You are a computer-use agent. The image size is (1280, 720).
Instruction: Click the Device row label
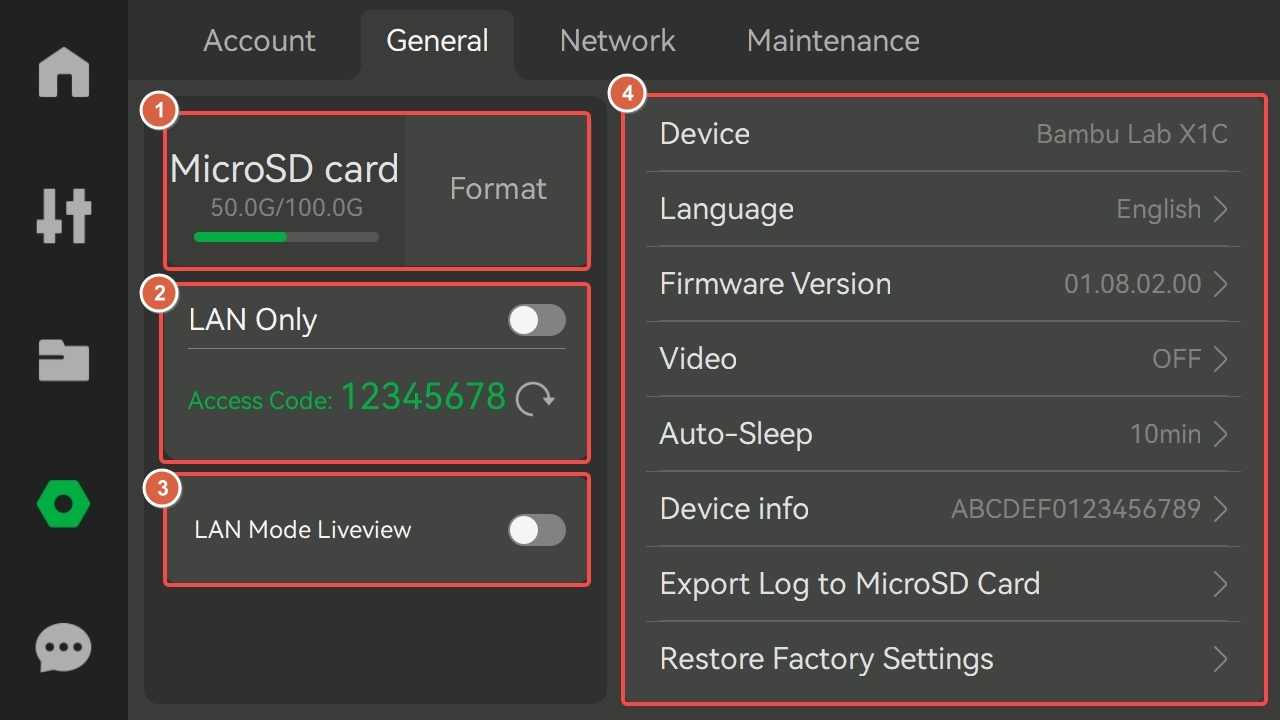[x=705, y=134]
